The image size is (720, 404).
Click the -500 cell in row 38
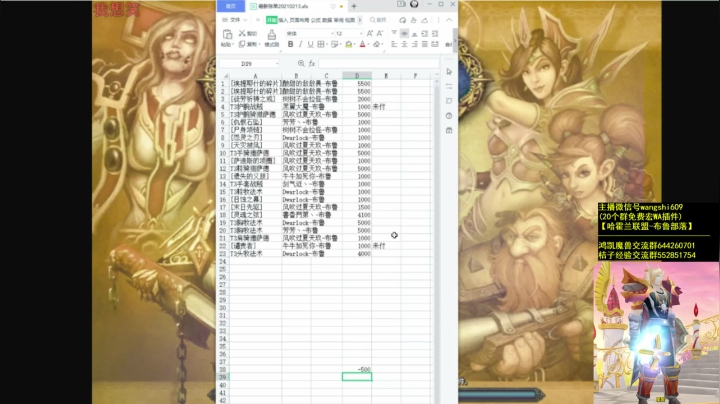coord(357,369)
